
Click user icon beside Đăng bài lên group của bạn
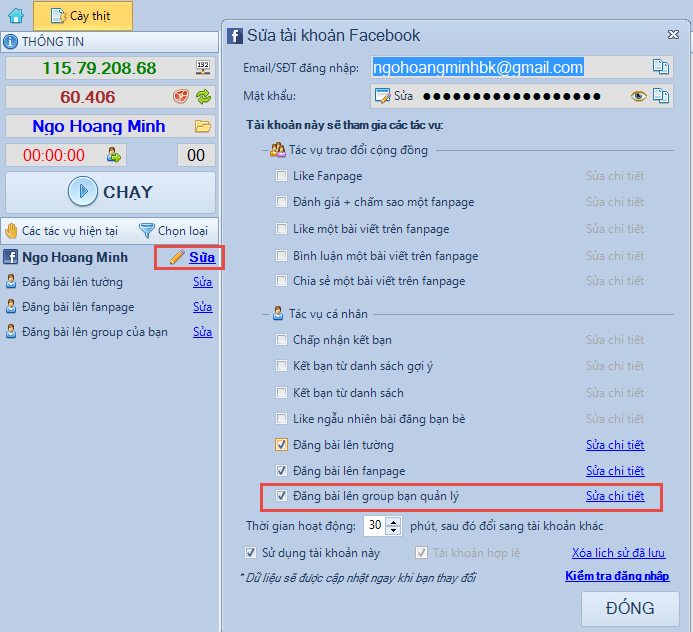coord(11,332)
